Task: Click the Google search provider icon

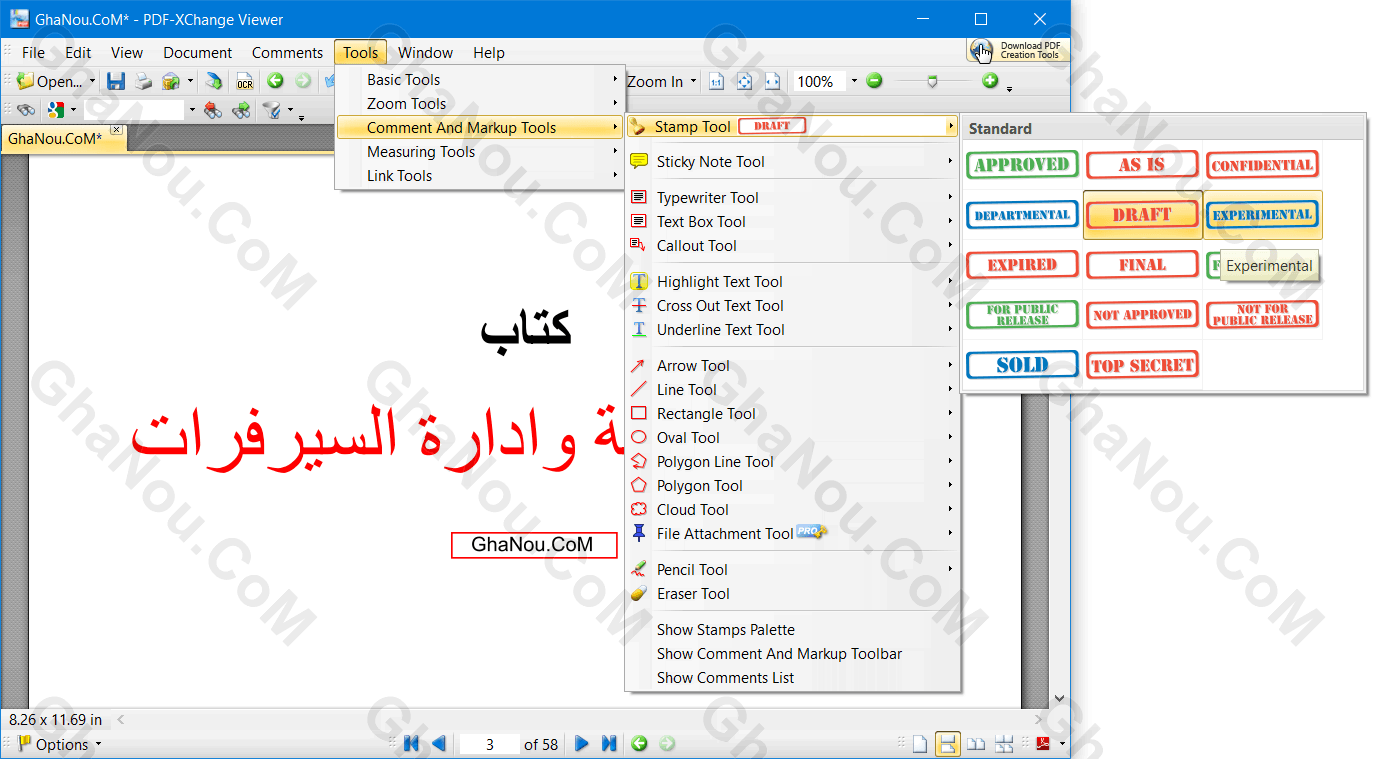Action: (55, 110)
